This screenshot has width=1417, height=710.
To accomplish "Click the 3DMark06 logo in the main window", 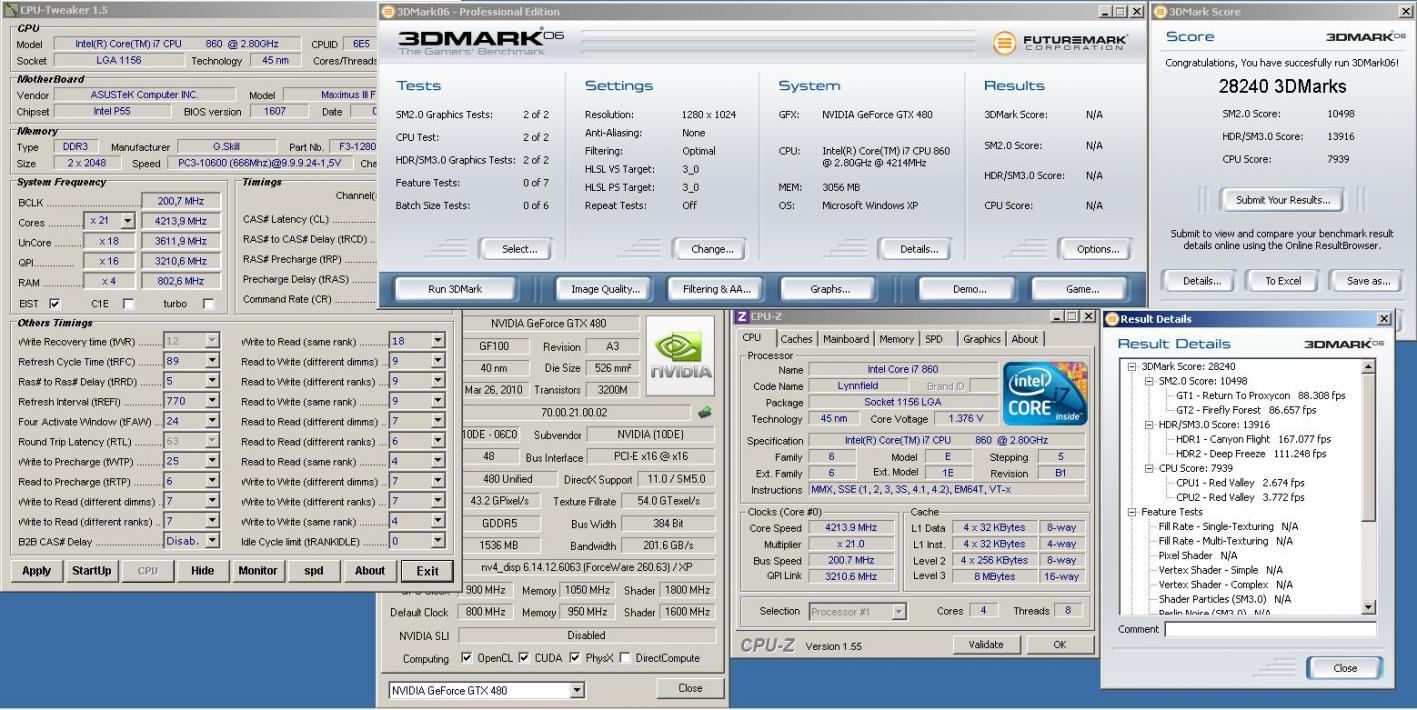I will [x=480, y=42].
